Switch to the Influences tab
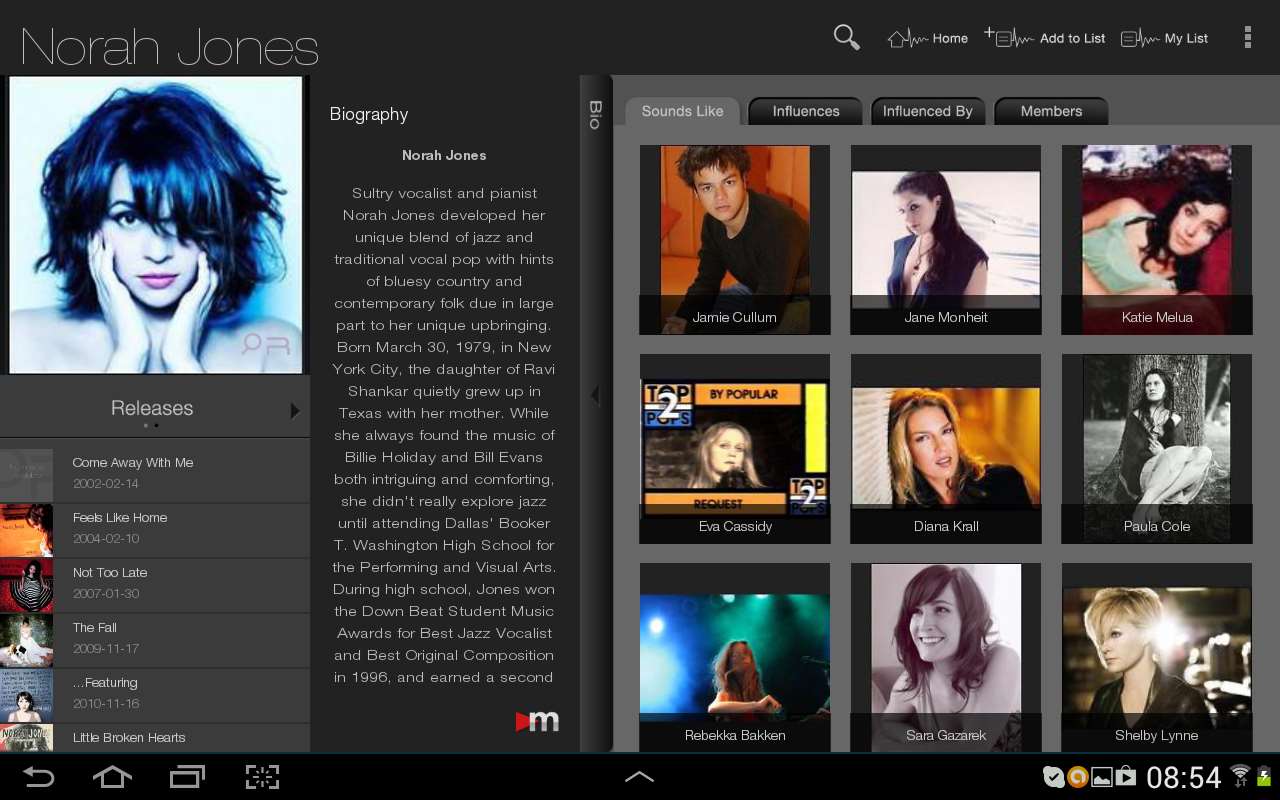 pos(805,111)
